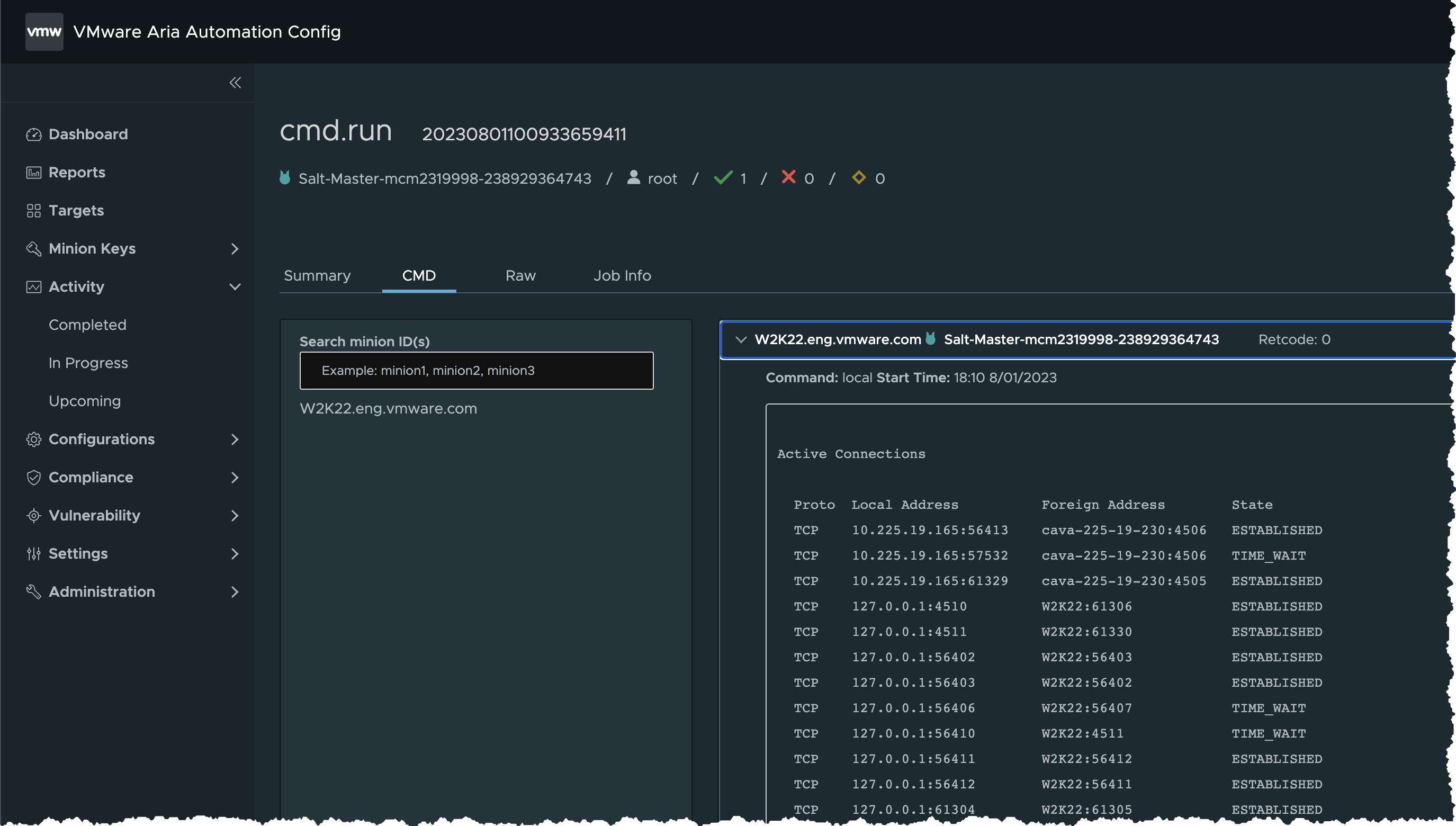The image size is (1456, 826).
Task: Click local address 127.0.0.1:4510
Action: 909,606
